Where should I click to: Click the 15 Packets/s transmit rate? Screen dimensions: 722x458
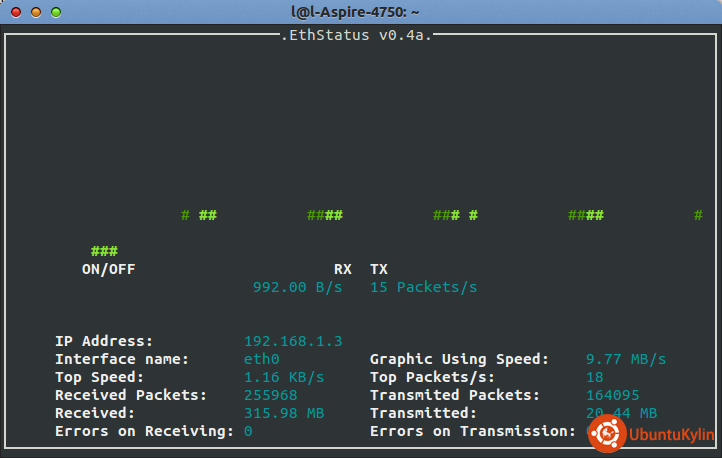pyautogui.click(x=423, y=287)
